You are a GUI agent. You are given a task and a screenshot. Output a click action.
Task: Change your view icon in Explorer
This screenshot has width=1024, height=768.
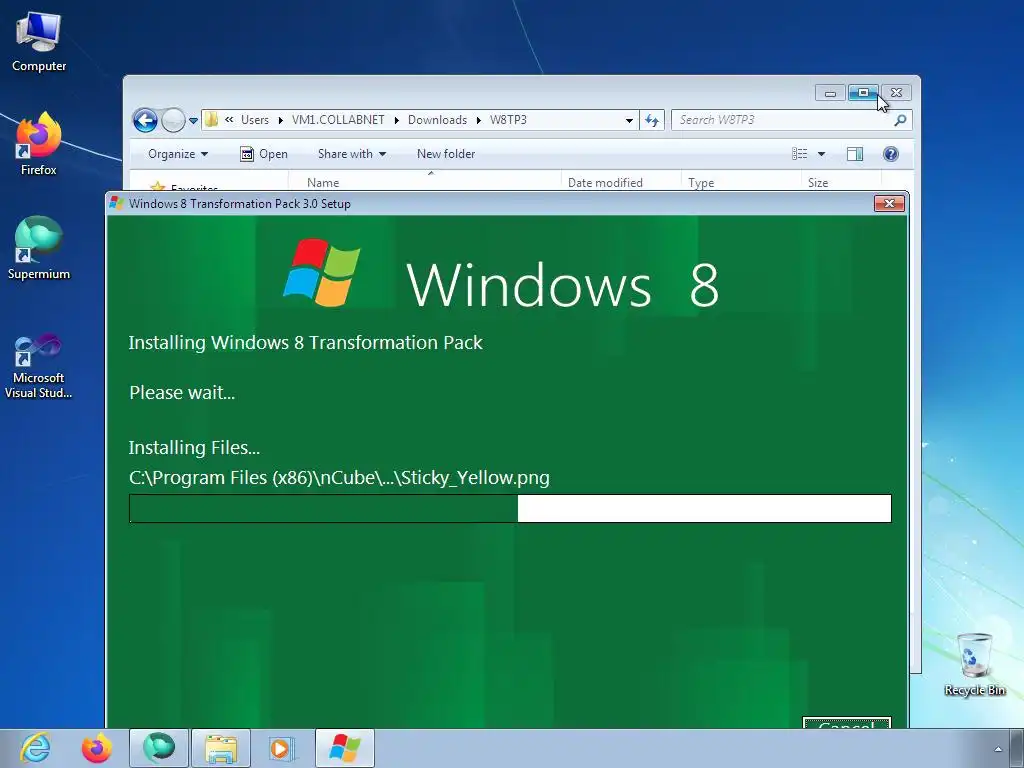click(799, 153)
